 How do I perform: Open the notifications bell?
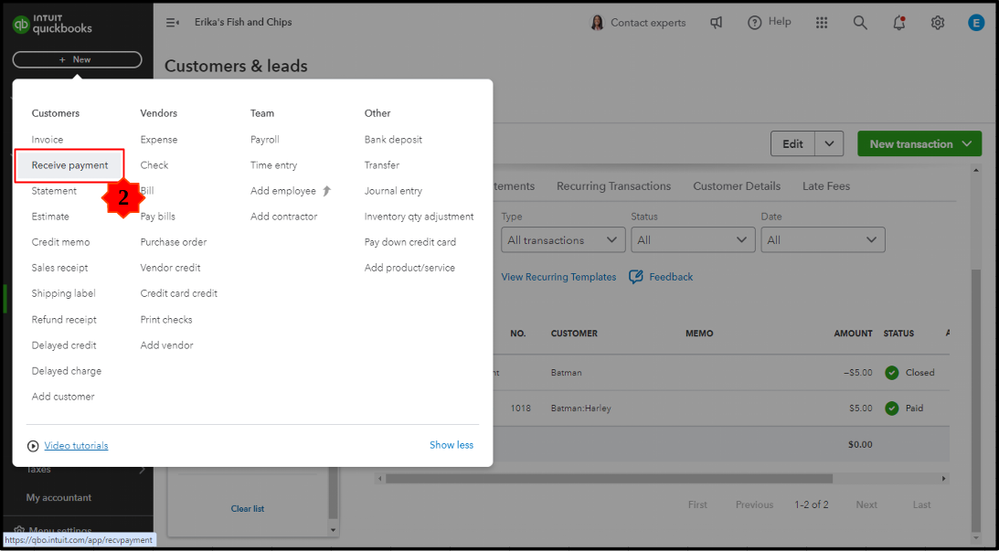(899, 23)
